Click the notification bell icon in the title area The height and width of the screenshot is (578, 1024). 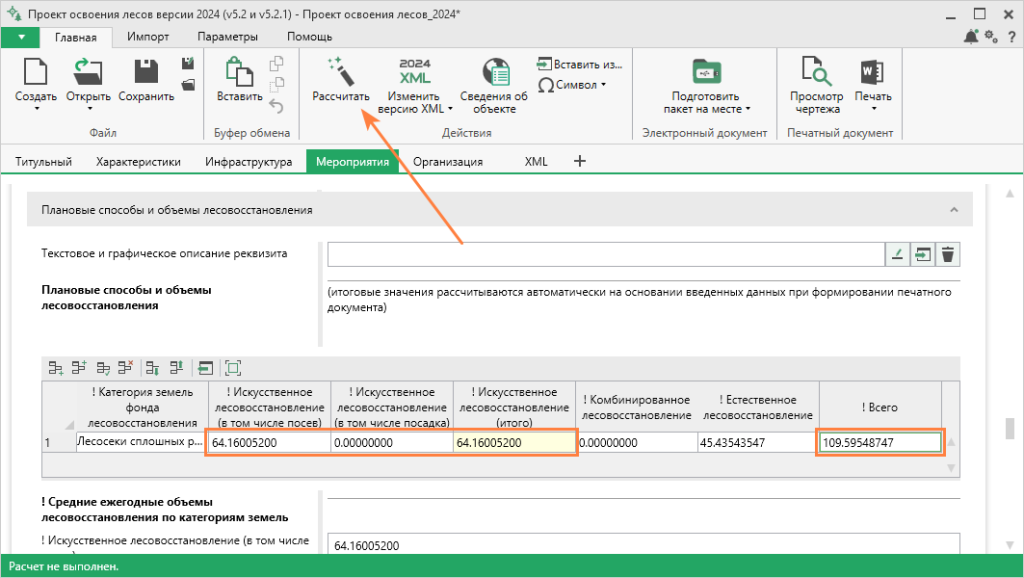point(971,37)
